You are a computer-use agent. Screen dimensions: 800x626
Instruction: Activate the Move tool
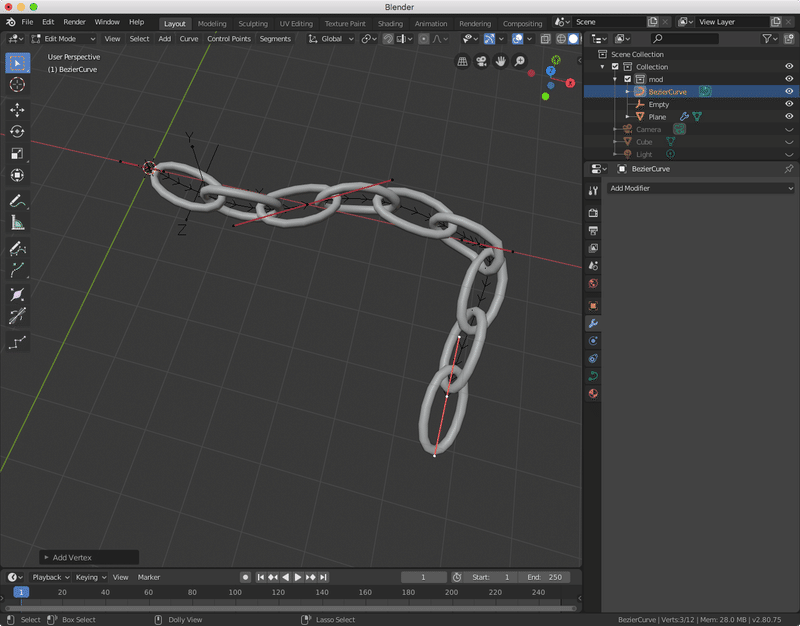click(x=17, y=110)
